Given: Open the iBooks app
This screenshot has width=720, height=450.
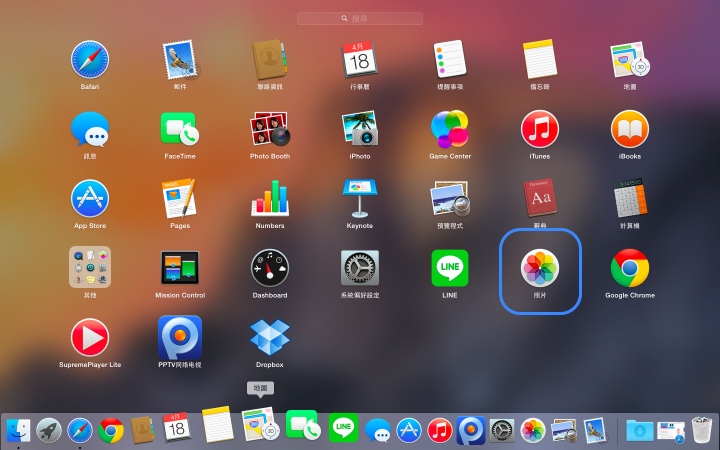Looking at the screenshot, I should click(x=630, y=129).
